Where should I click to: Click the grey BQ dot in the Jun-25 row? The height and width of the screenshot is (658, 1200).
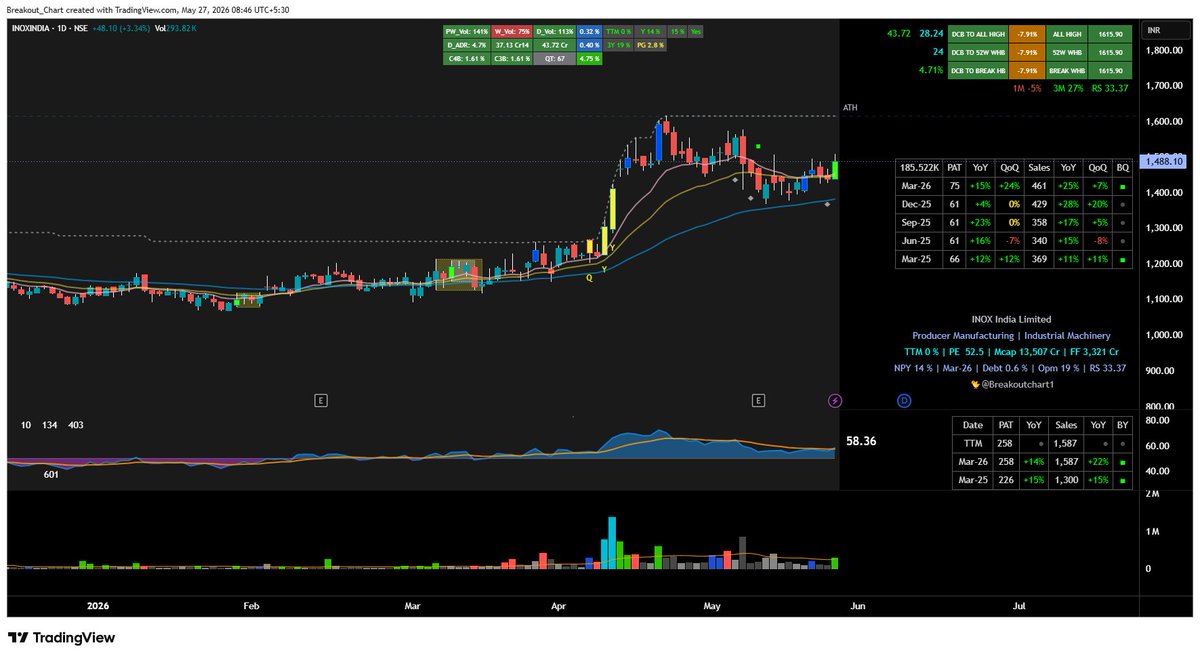[x=1122, y=241]
